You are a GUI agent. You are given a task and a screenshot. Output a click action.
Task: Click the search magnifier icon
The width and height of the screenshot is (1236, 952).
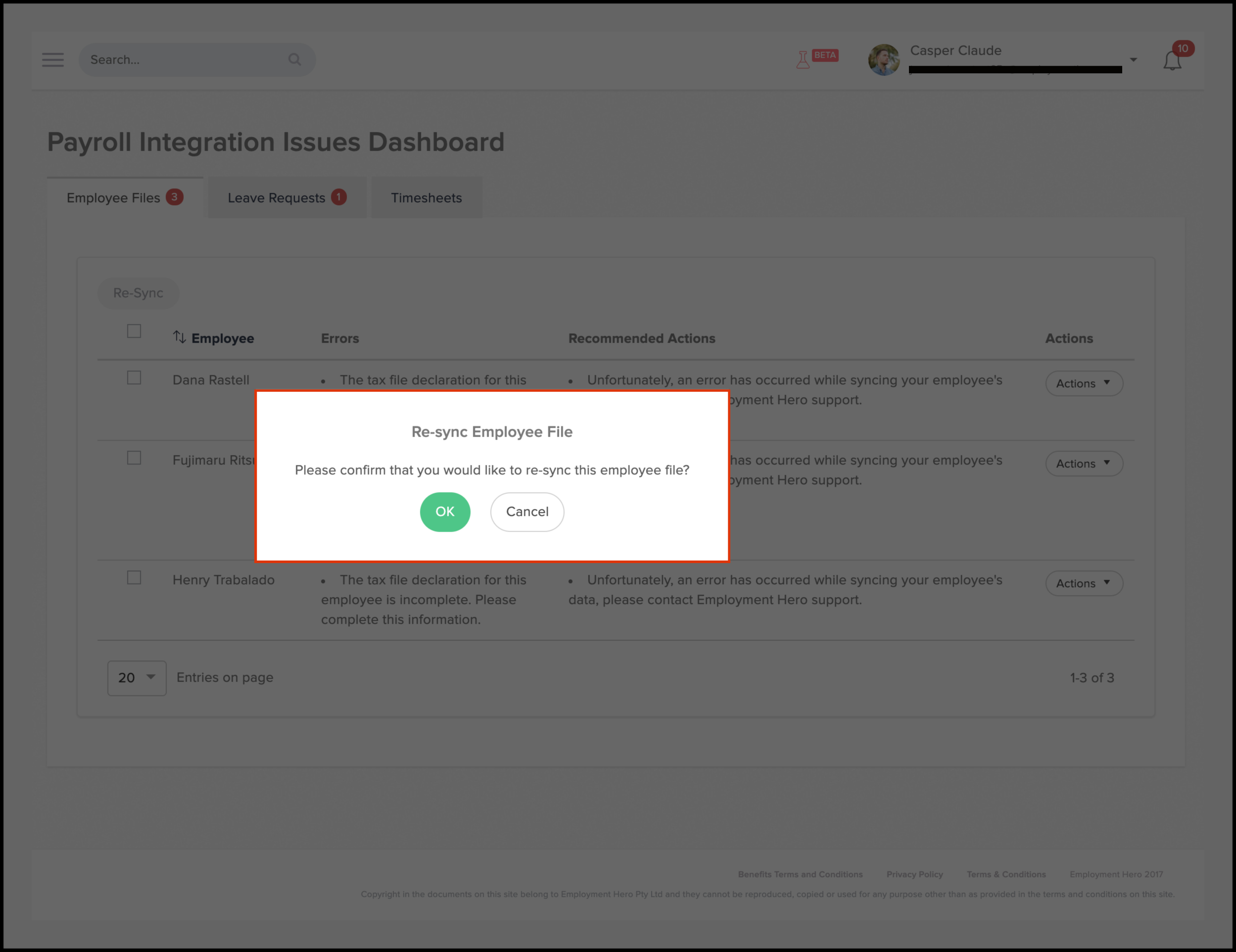click(294, 59)
